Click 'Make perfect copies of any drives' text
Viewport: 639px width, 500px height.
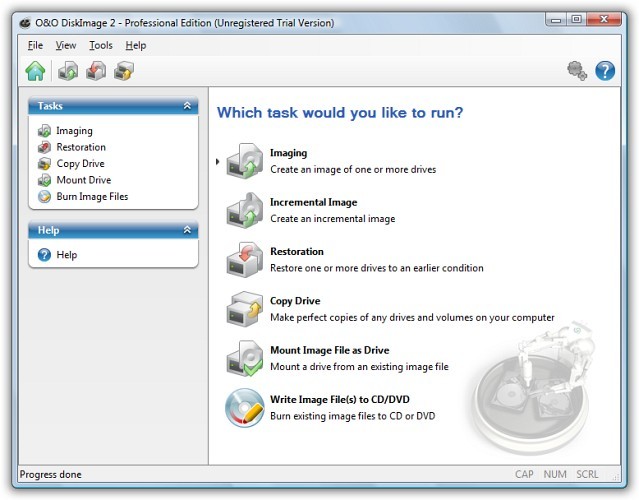pos(412,317)
